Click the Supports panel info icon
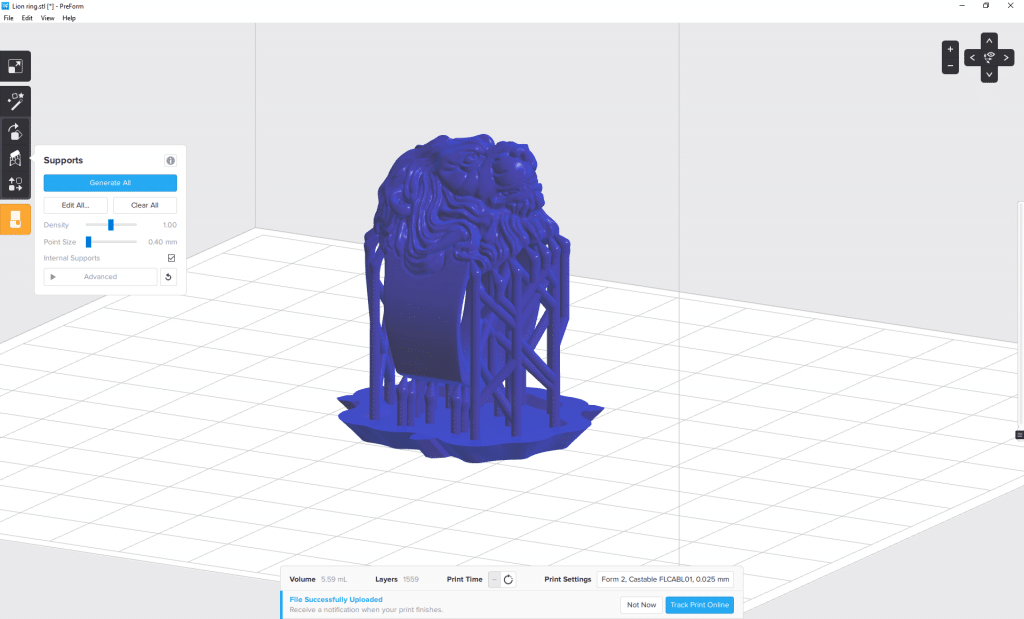This screenshot has width=1024, height=619. (x=170, y=160)
